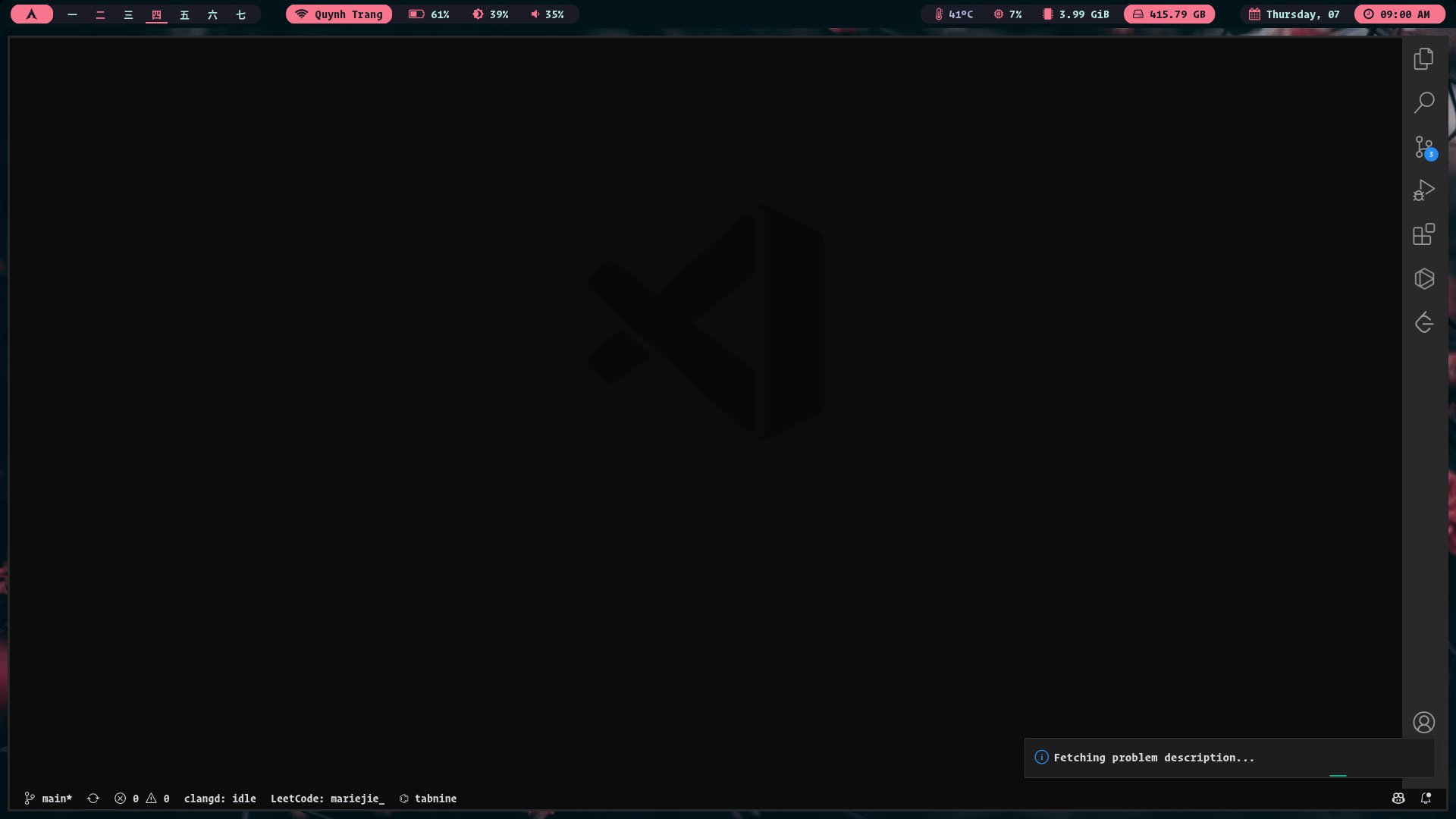Click the Fetching problem description notification
This screenshot has height=819, width=1456.
pyautogui.click(x=1153, y=758)
